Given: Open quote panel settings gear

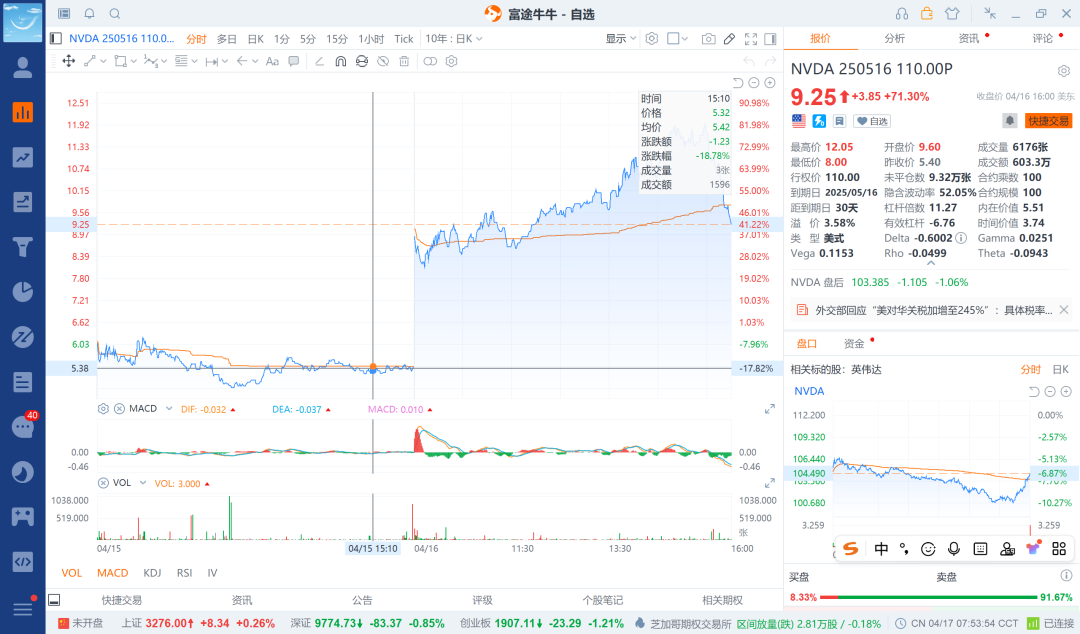Looking at the screenshot, I should [1063, 70].
